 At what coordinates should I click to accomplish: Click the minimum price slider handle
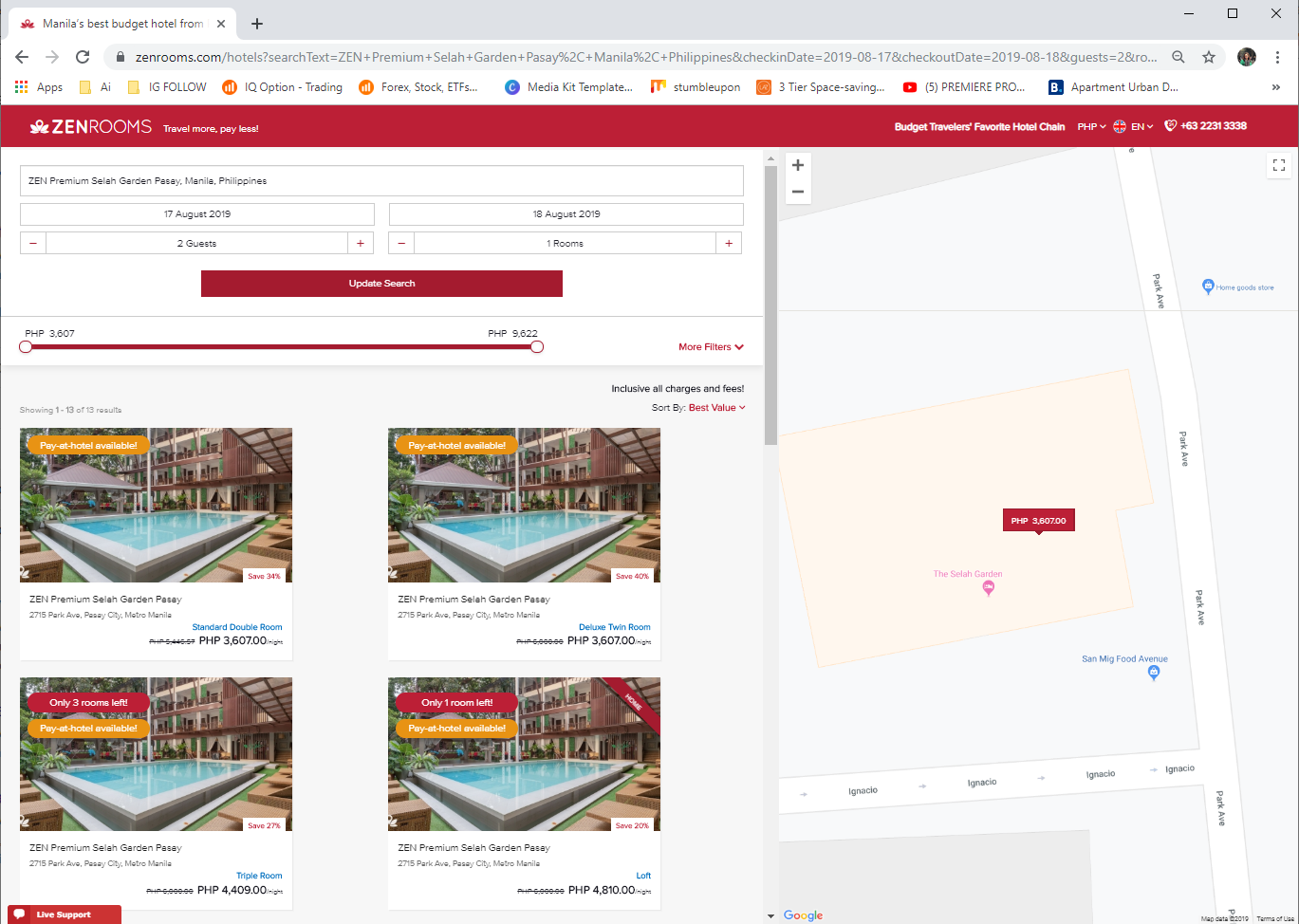pyautogui.click(x=26, y=347)
